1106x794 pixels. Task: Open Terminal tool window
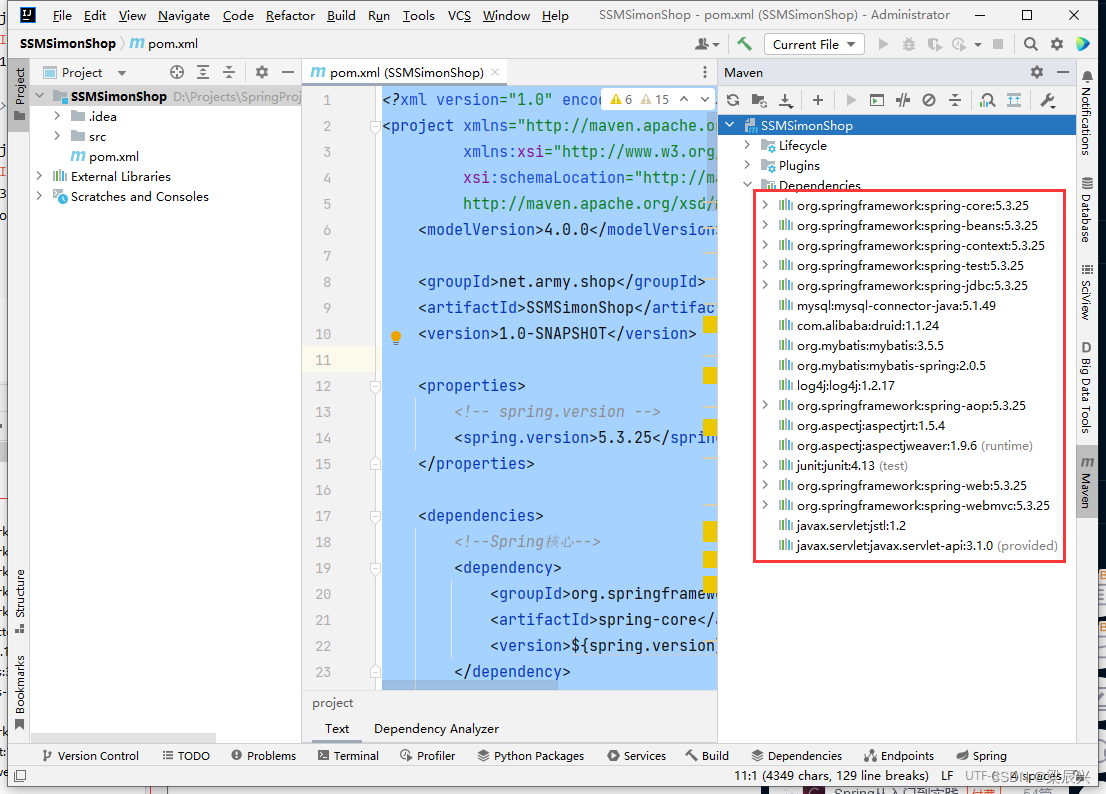(x=348, y=756)
